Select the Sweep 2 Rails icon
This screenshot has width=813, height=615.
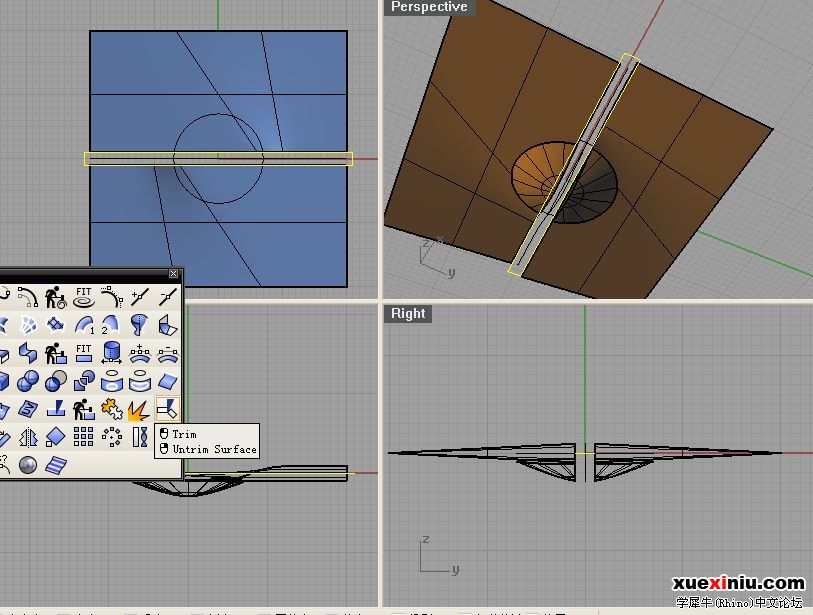tap(111, 325)
